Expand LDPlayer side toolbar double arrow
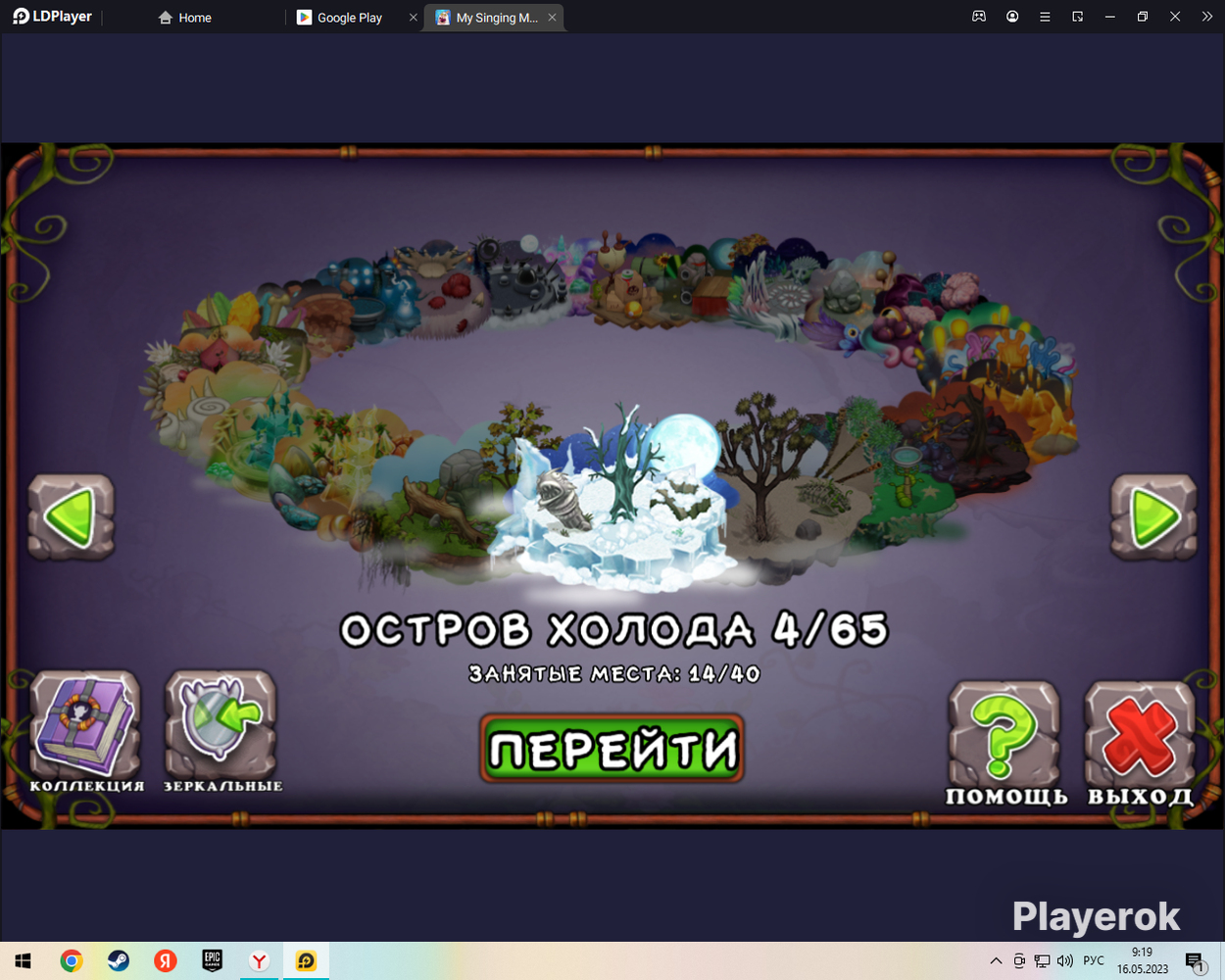The width and height of the screenshot is (1225, 980). (x=1207, y=17)
